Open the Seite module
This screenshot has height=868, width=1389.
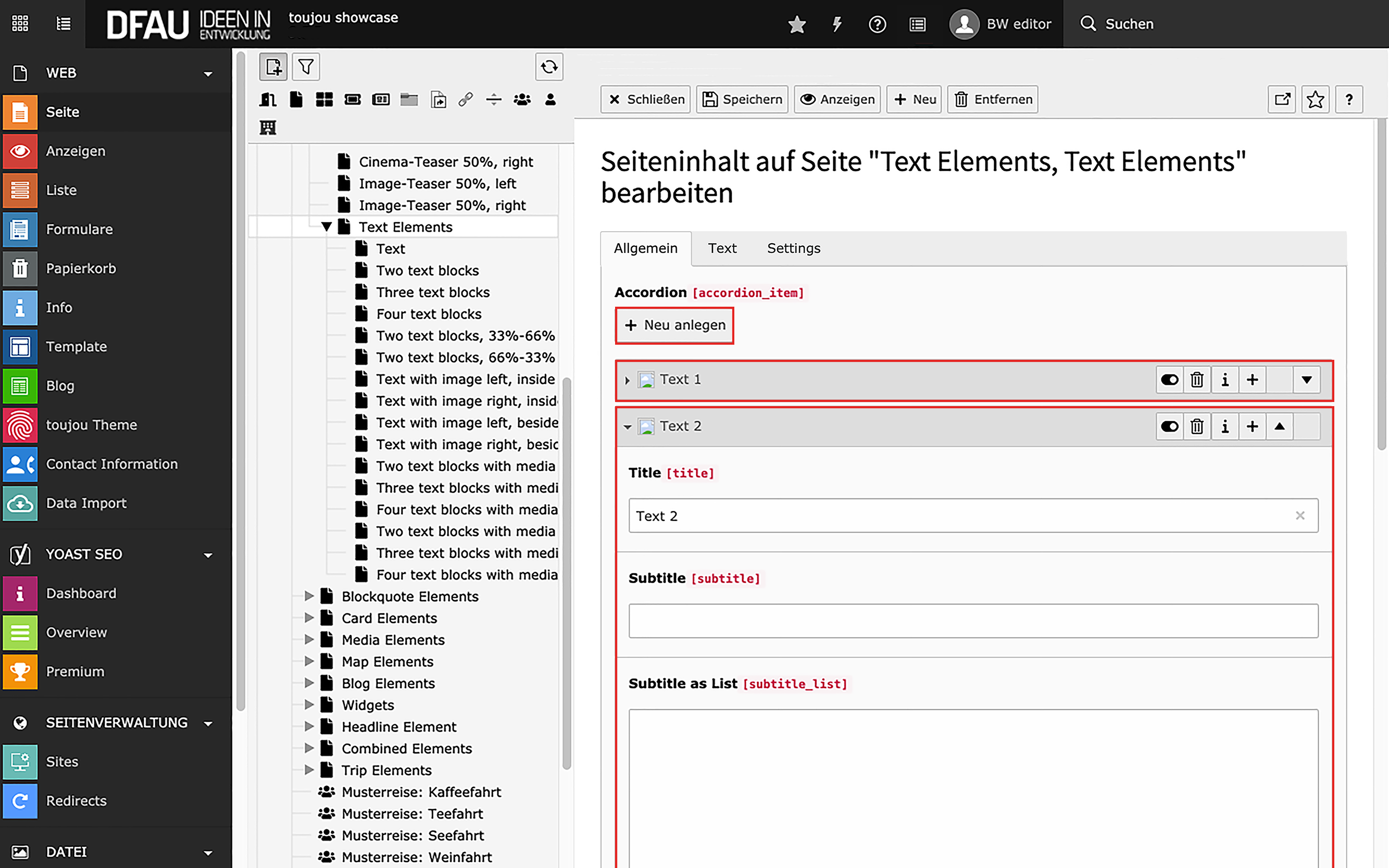[x=116, y=112]
